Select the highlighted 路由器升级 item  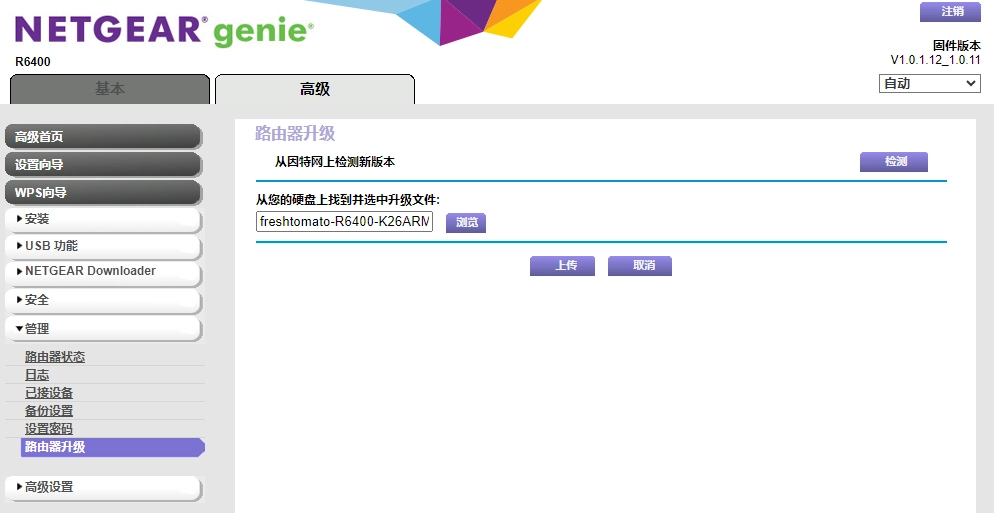113,447
